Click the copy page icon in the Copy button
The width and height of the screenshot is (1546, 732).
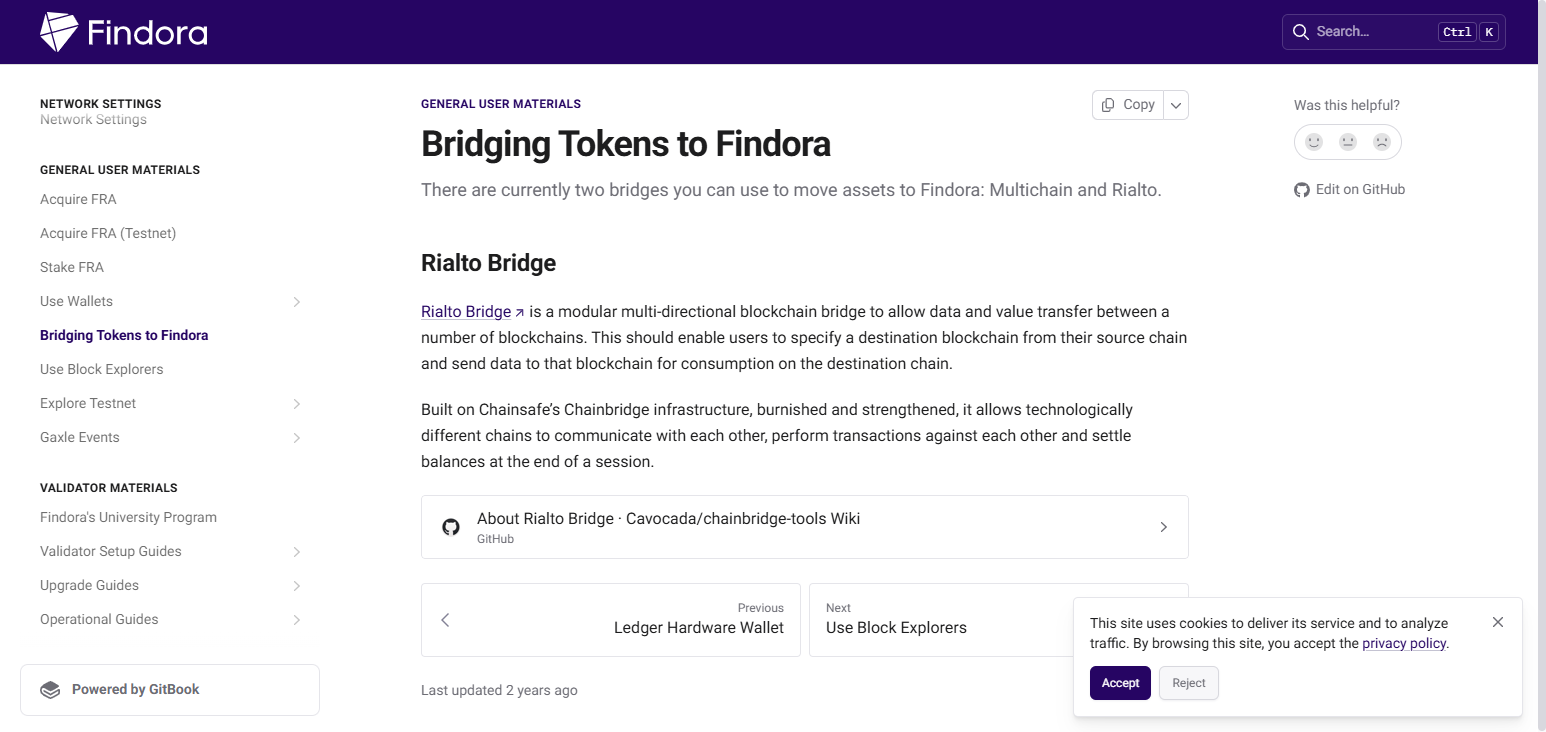(1110, 104)
